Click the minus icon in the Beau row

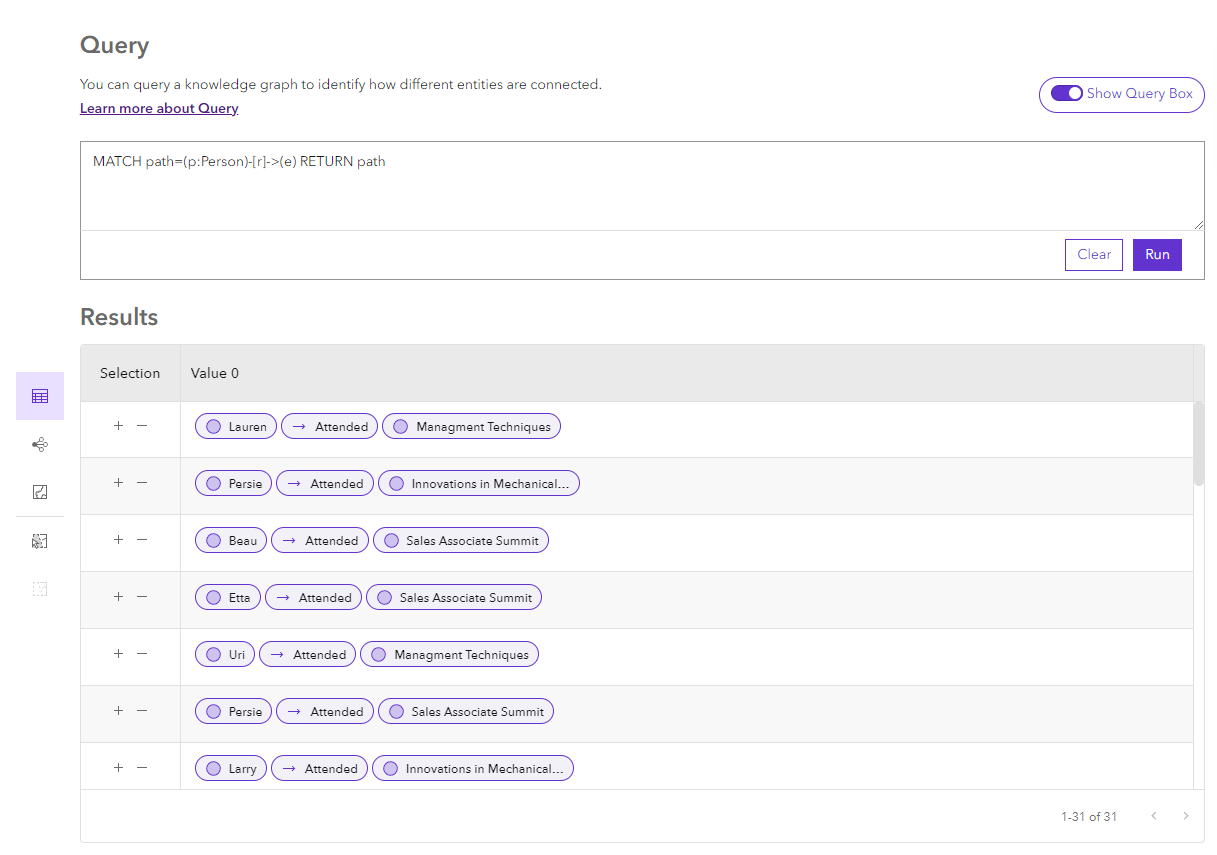click(x=142, y=539)
